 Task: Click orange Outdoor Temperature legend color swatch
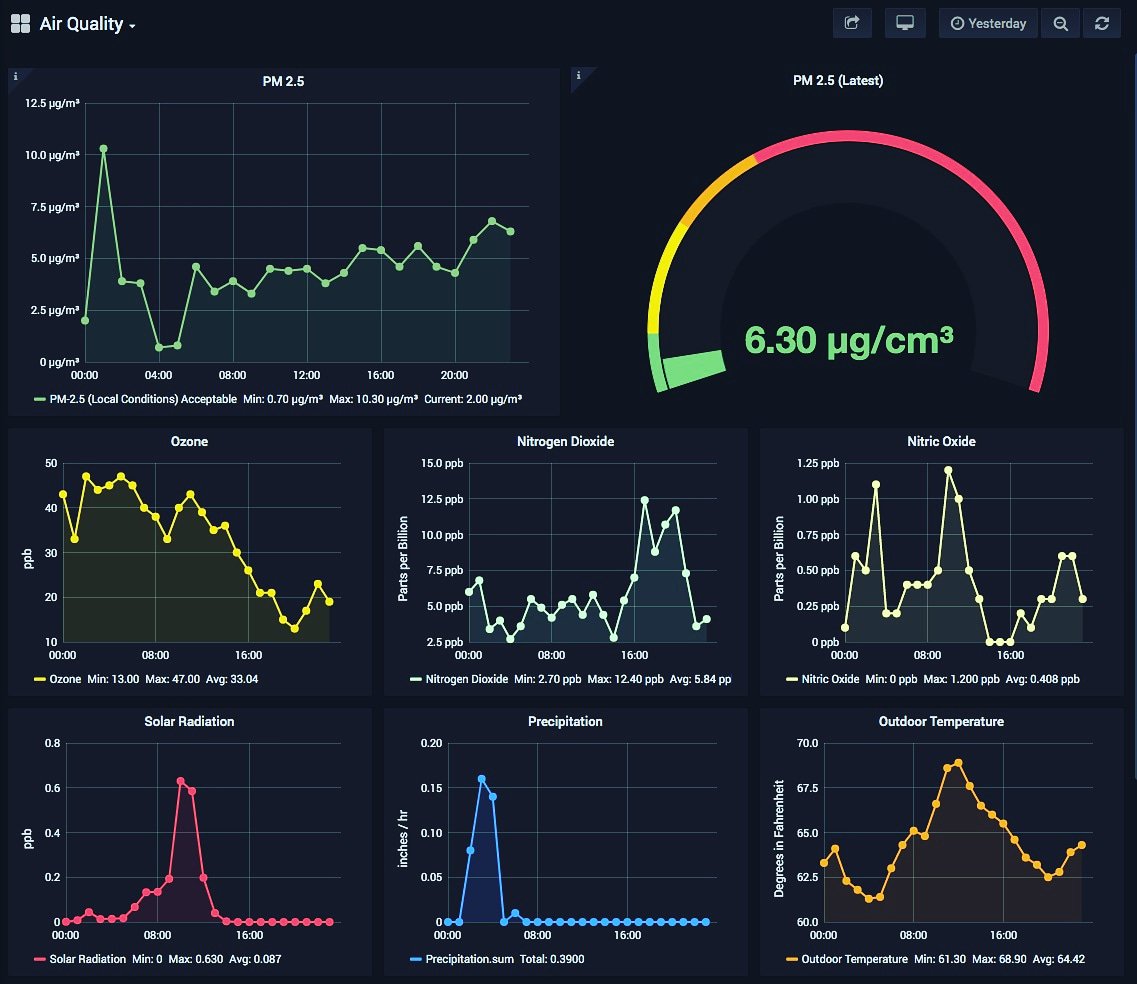[792, 959]
